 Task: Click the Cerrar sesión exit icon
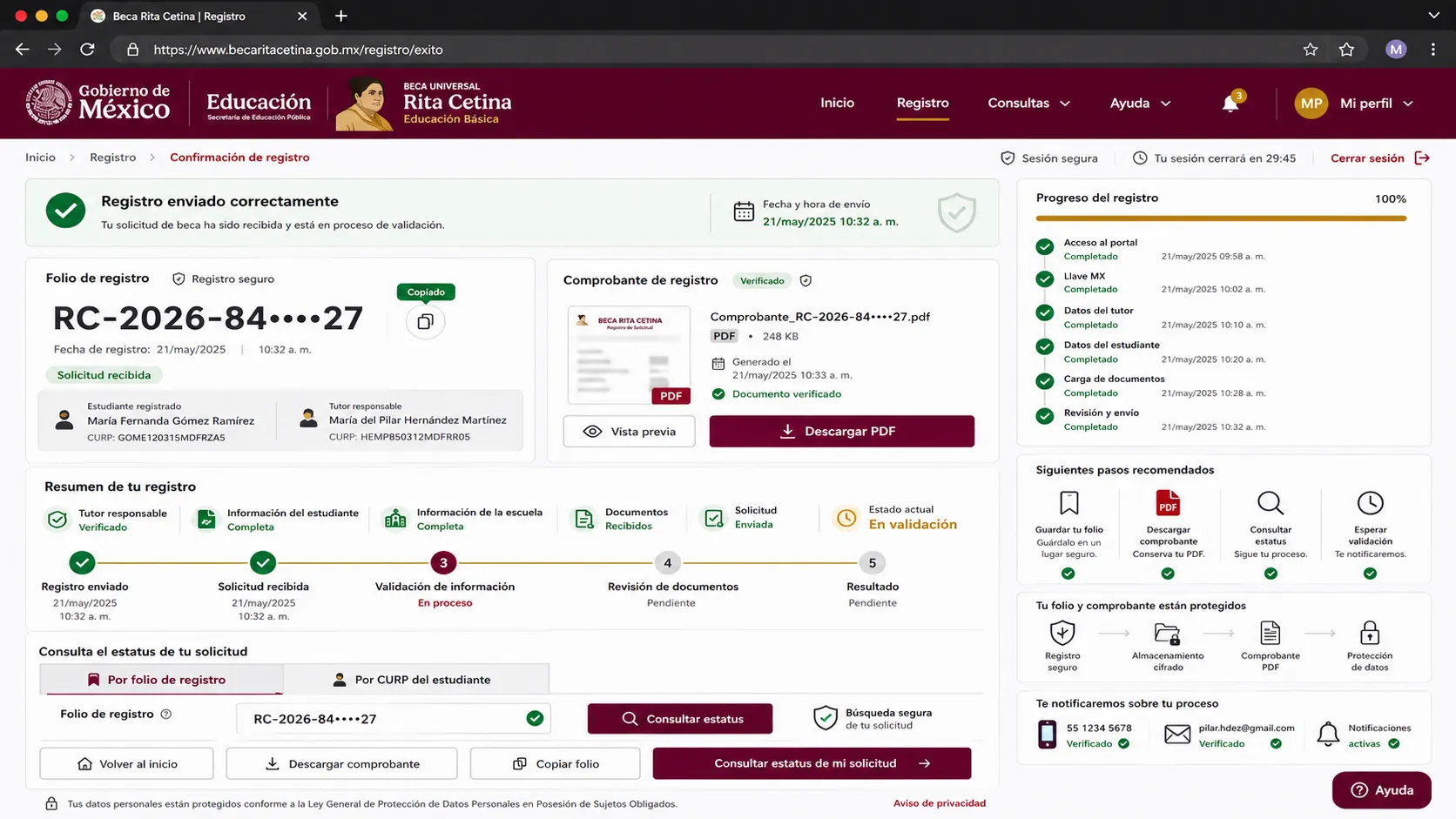1422,158
